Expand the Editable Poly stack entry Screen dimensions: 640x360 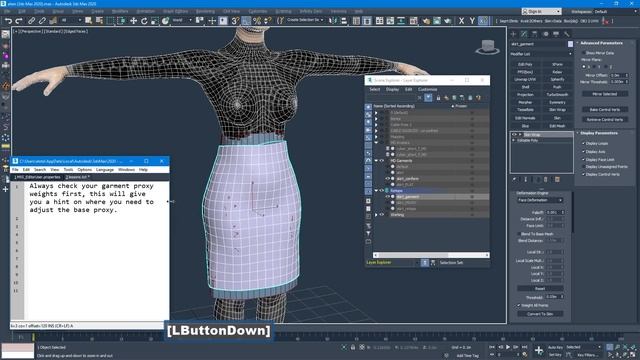click(514, 140)
